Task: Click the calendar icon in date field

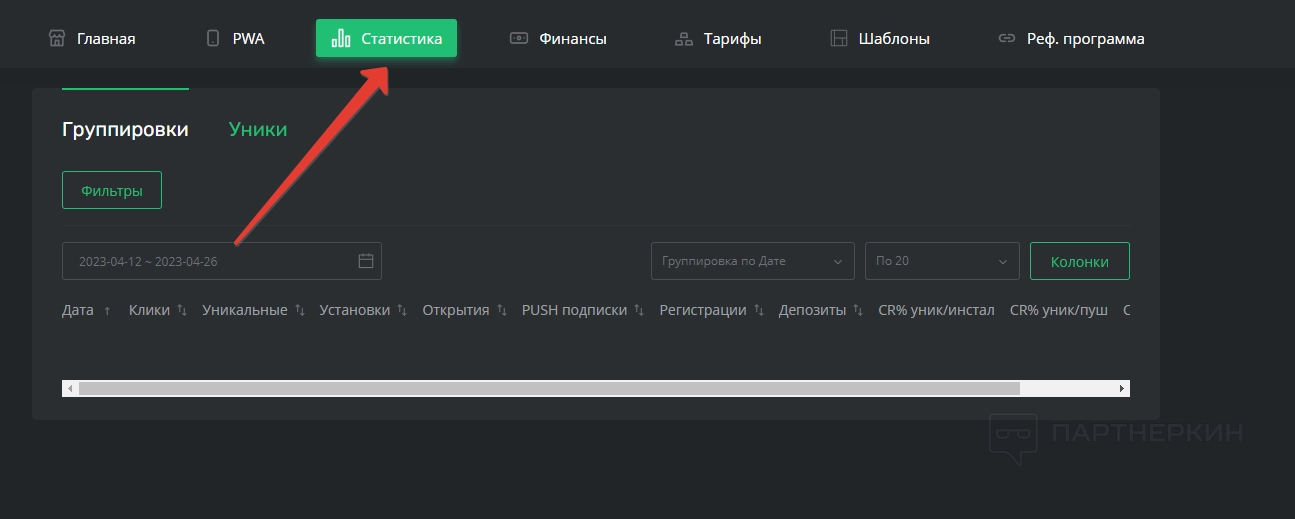Action: [366, 261]
